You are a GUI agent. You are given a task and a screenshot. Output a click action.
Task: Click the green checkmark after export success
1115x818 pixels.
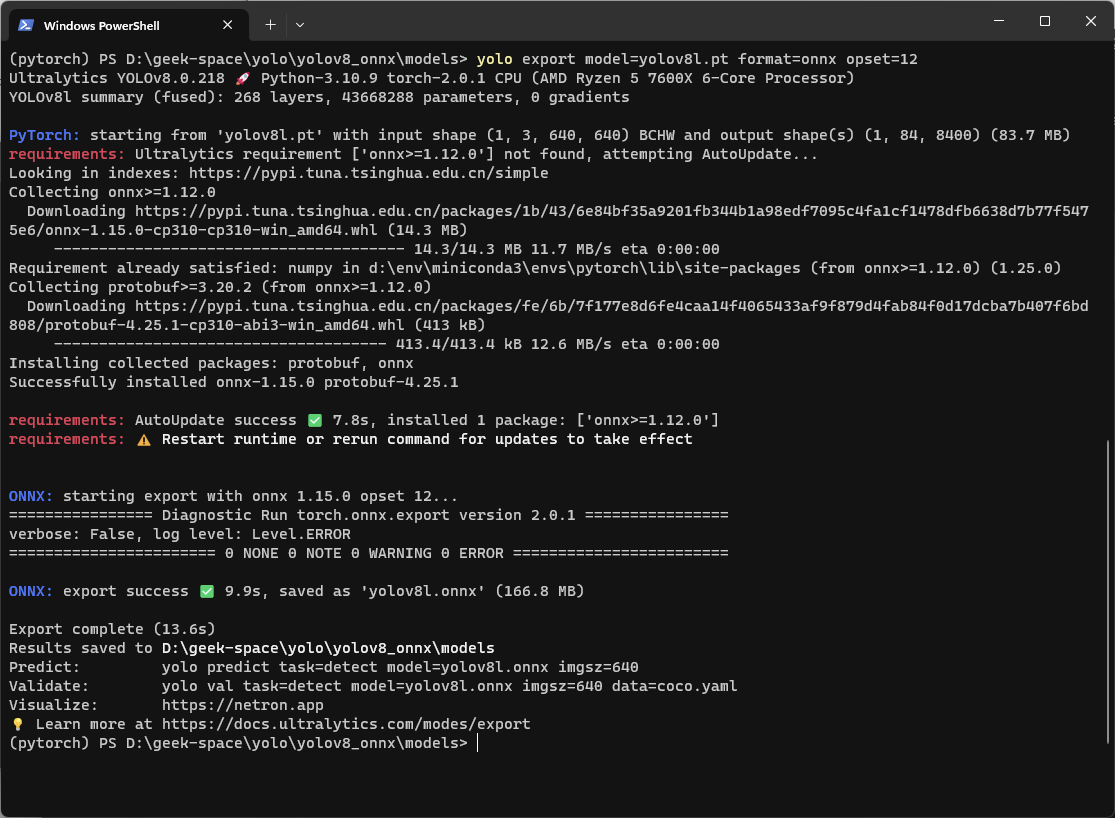tap(207, 591)
